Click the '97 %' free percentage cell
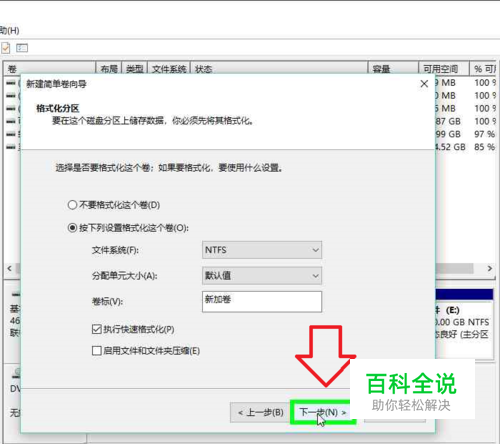Viewport: 500px width, 444px height. pyautogui.click(x=485, y=134)
